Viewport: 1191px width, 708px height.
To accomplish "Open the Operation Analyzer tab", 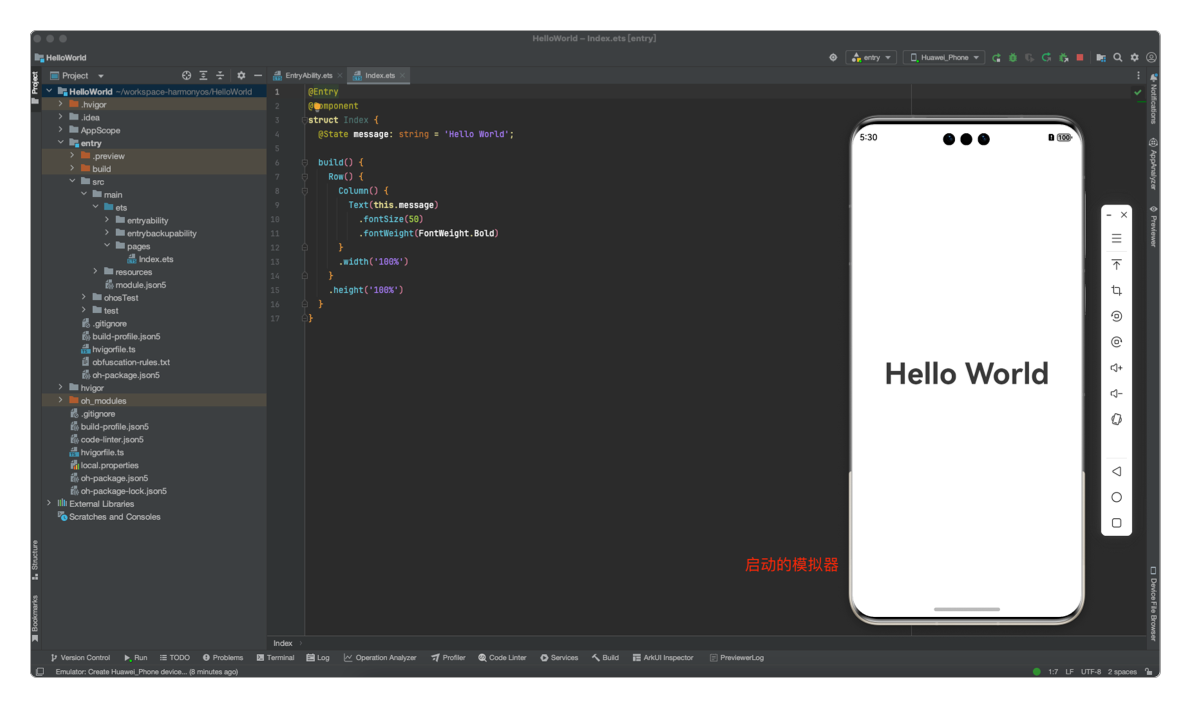I will click(380, 658).
